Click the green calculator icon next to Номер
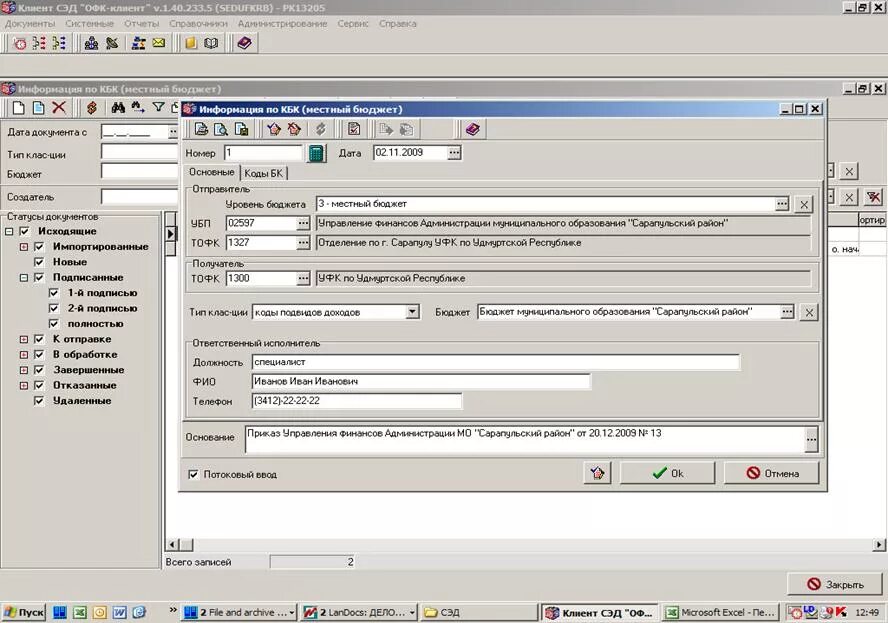Image resolution: width=888 pixels, height=623 pixels. pyautogui.click(x=316, y=153)
